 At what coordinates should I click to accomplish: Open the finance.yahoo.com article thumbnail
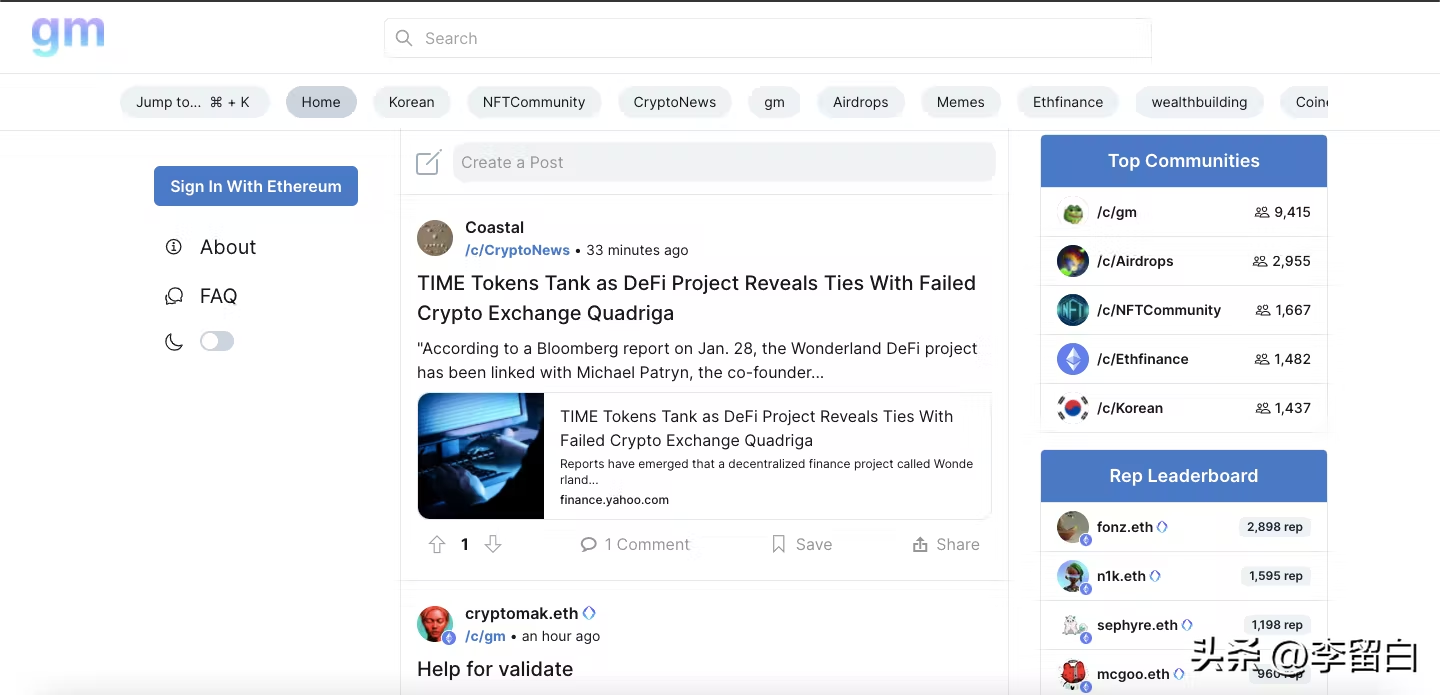point(481,456)
